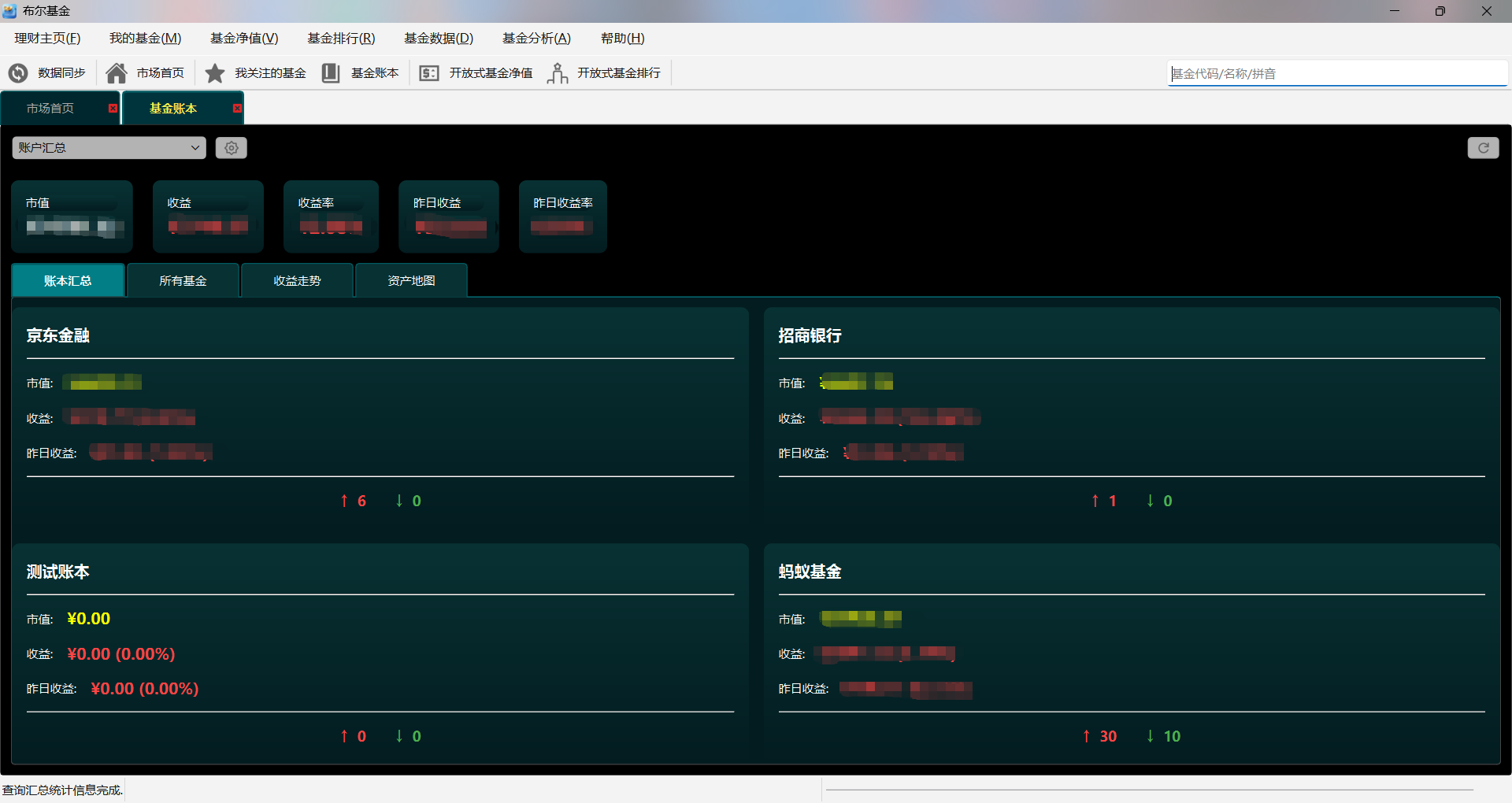The image size is (1512, 803).
Task: Click the 收益 summary card
Action: coord(208,216)
